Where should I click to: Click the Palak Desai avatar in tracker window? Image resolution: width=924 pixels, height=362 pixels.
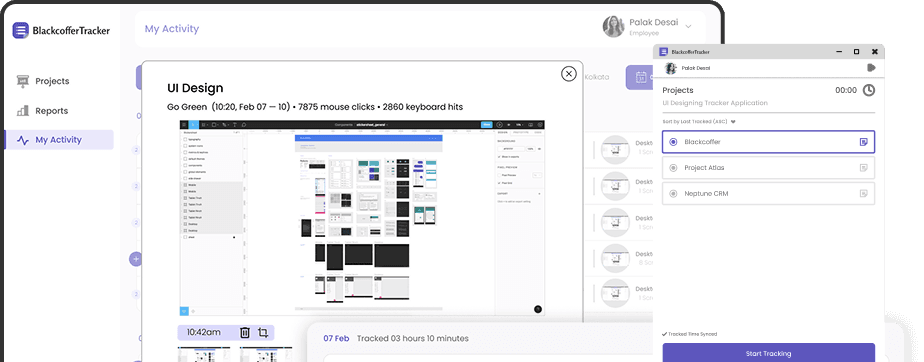click(x=671, y=68)
